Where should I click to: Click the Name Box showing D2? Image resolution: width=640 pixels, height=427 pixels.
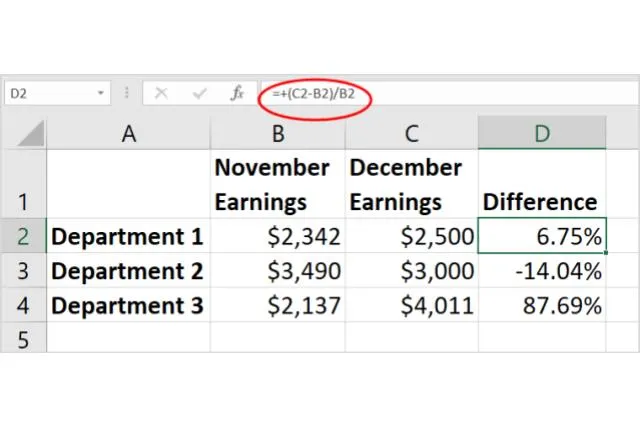coord(48,93)
